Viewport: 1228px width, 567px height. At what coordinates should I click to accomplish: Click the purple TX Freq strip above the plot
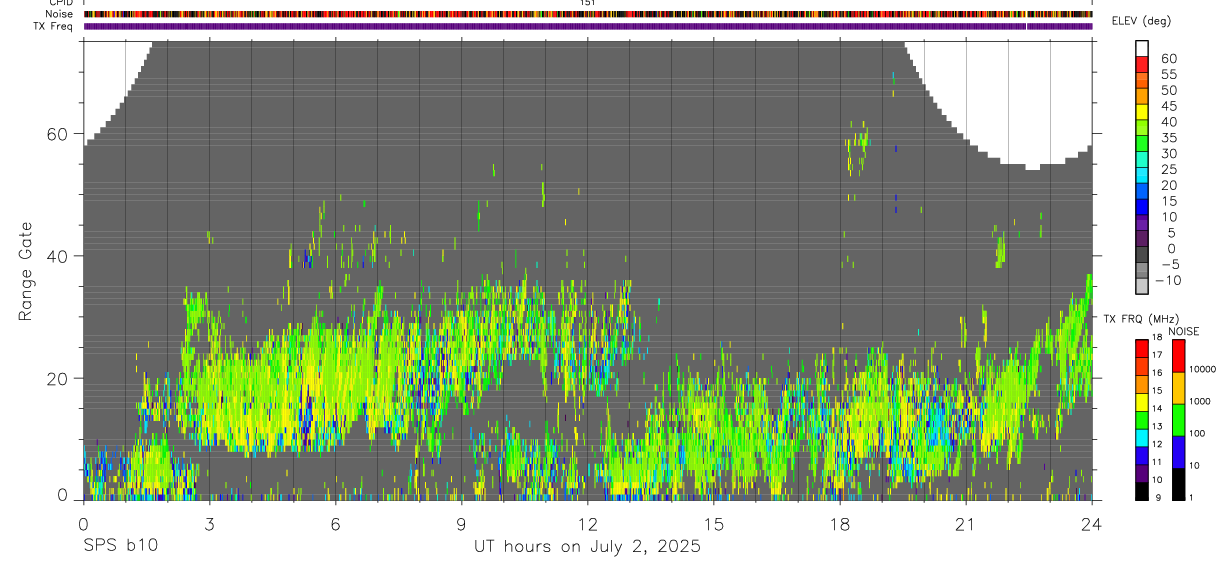point(588,26)
